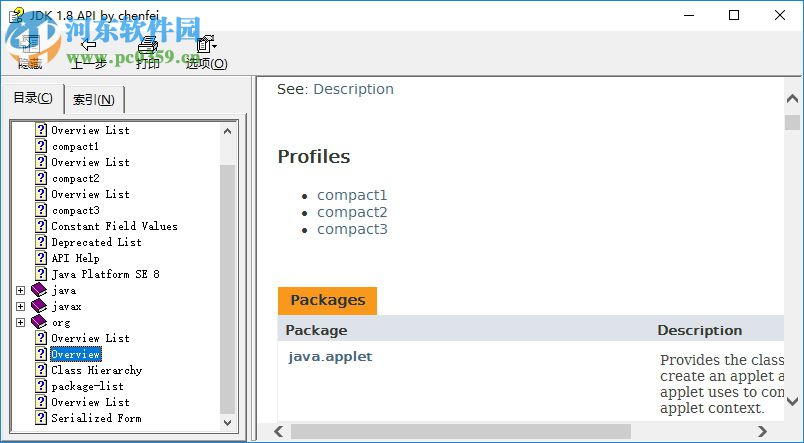Click the tree panel vertical scrollbar thumb
The image size is (804, 443).
228,289
